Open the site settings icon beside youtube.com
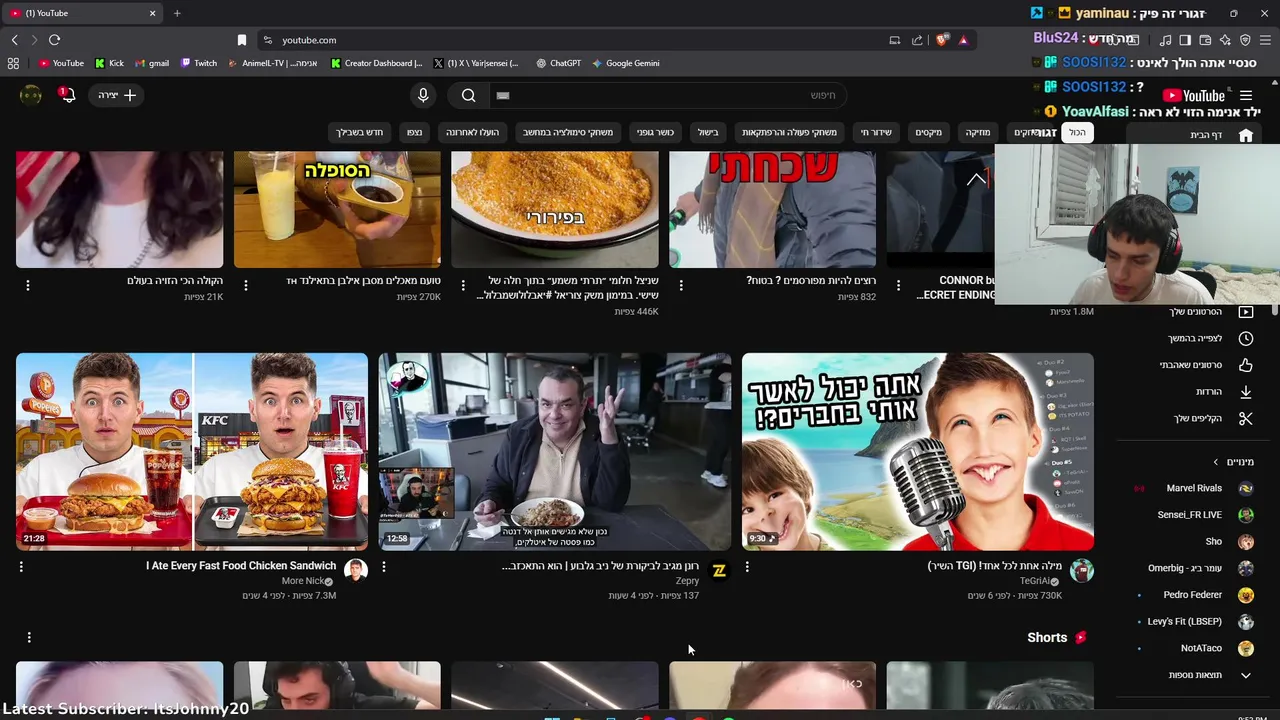The width and height of the screenshot is (1280, 720). coord(267,40)
